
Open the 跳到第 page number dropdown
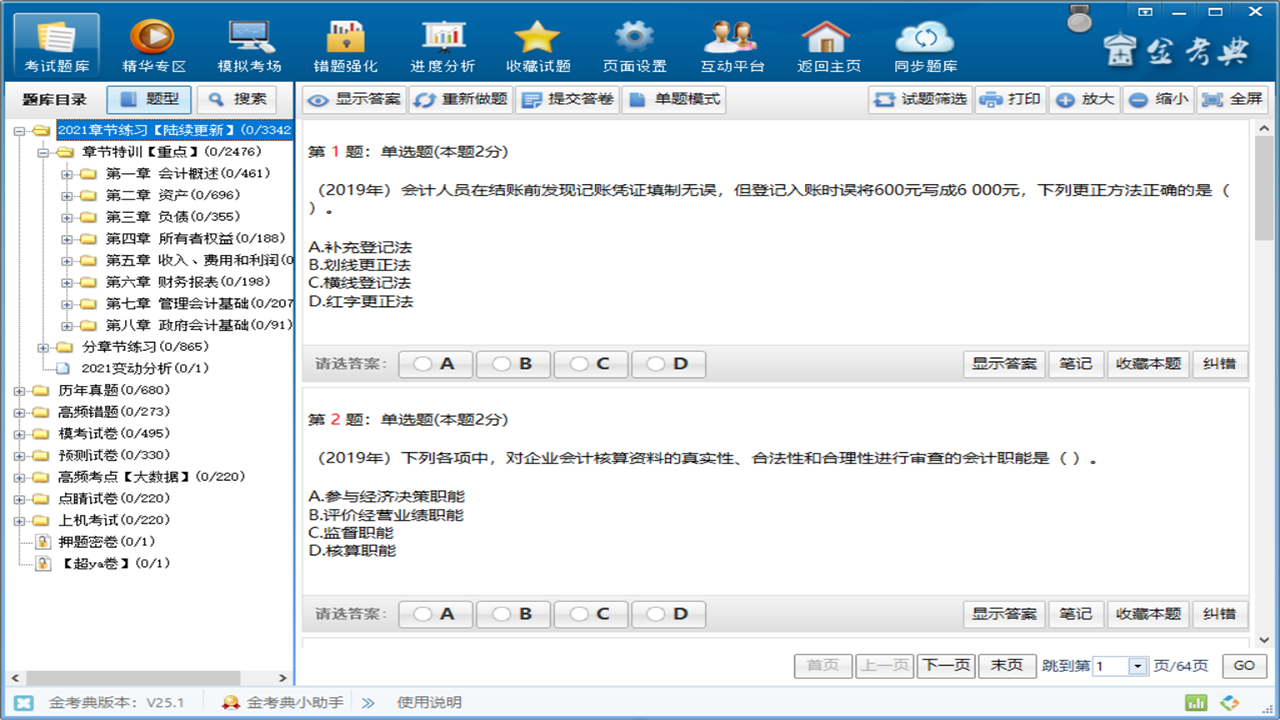coord(1137,666)
